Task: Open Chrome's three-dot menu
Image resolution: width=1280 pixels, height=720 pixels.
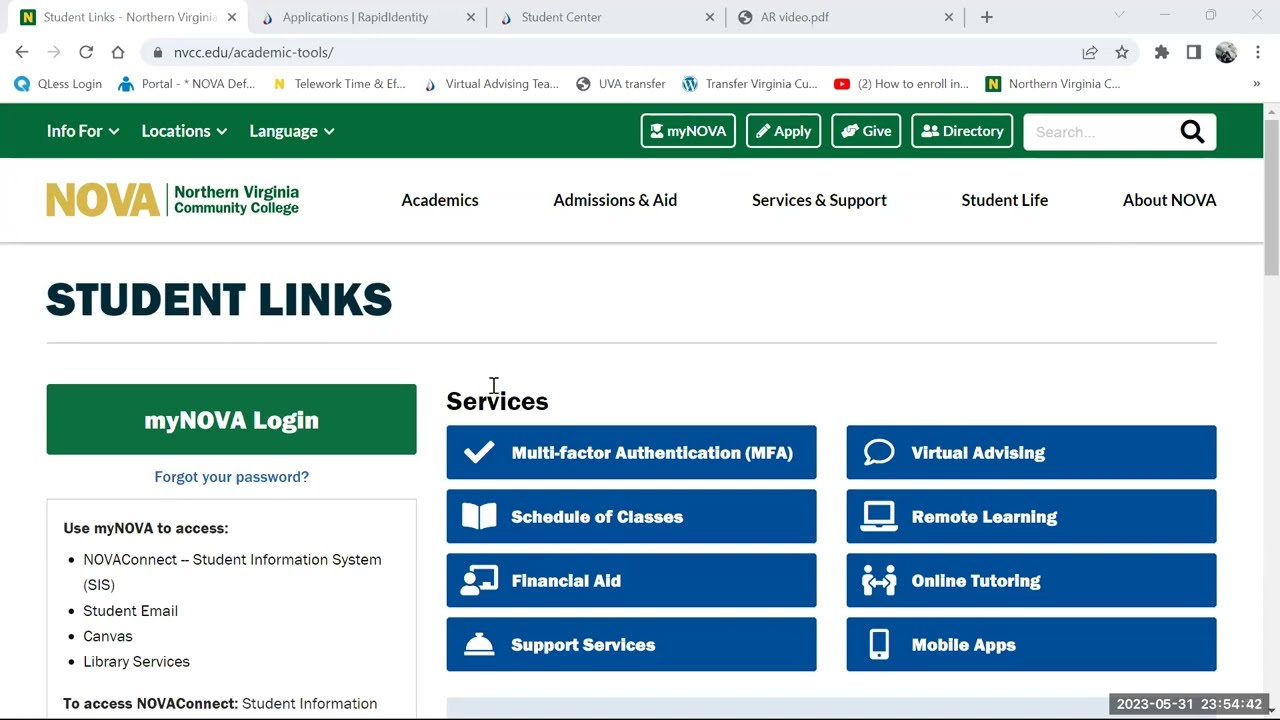Action: (1258, 52)
